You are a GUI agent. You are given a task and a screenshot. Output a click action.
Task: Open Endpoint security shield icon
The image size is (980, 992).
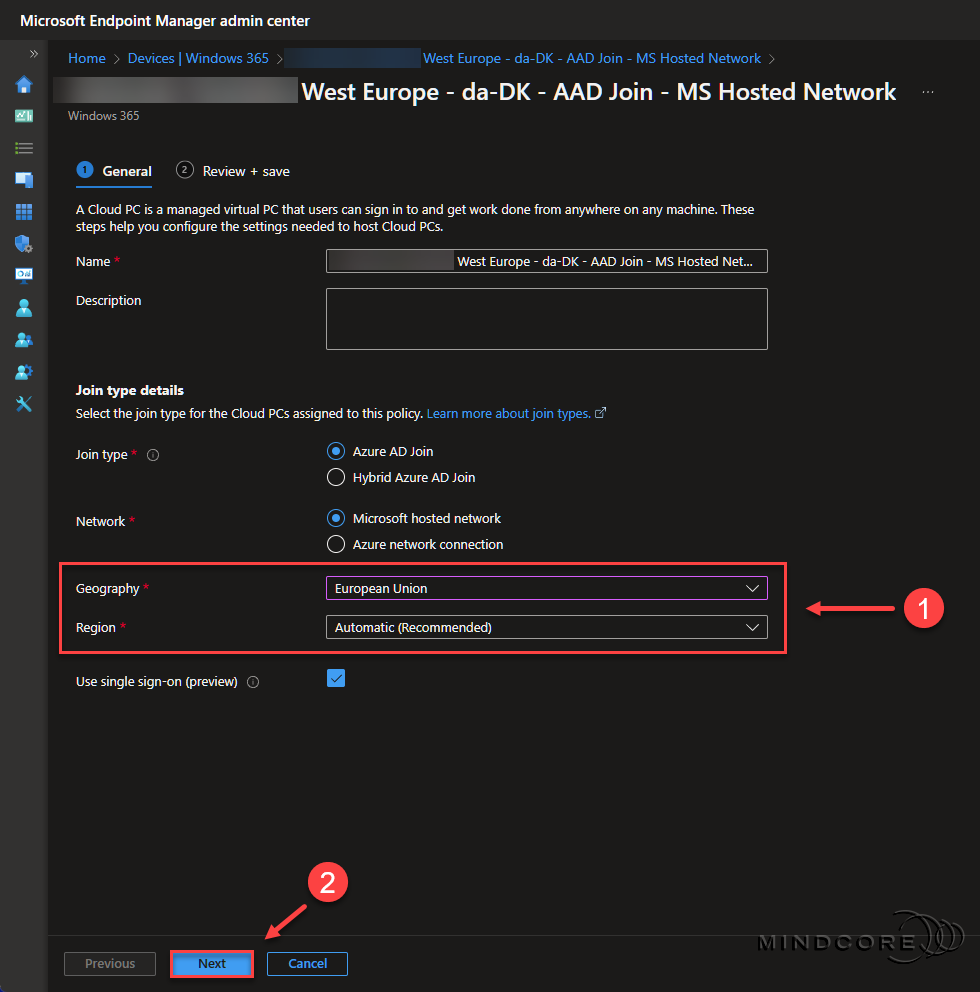pos(24,244)
